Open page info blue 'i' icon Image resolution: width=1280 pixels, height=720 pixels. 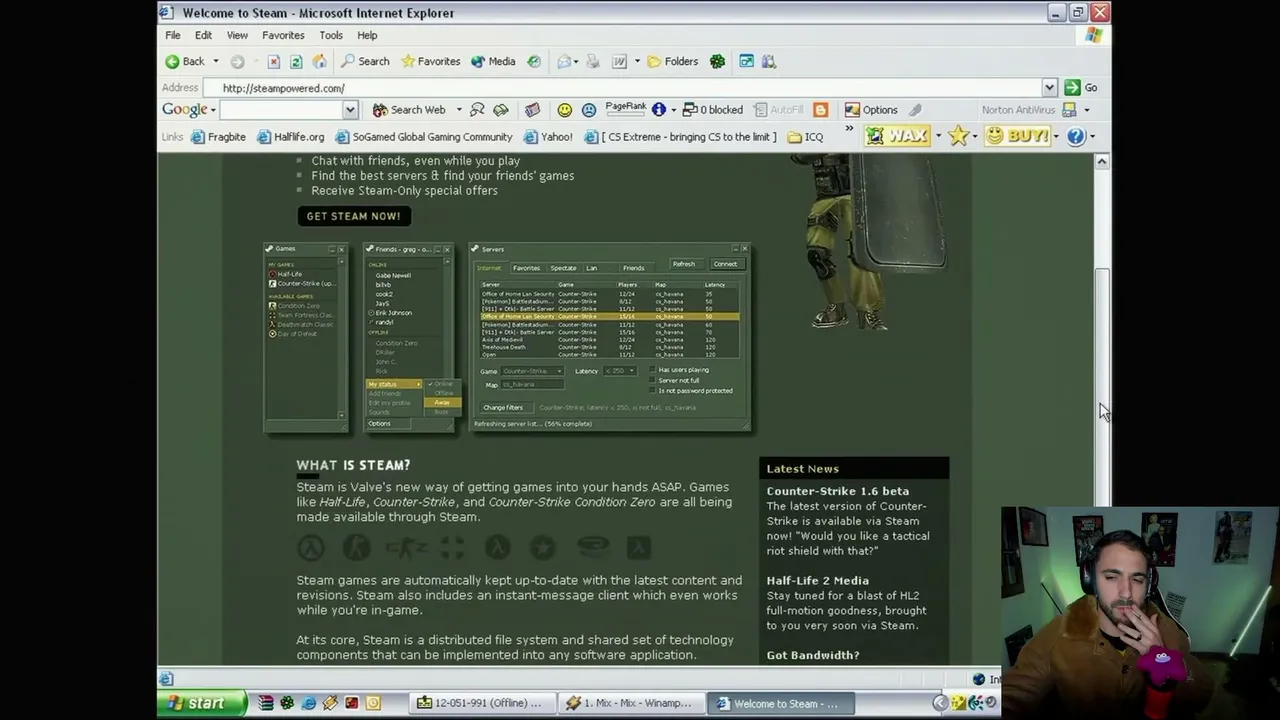click(x=658, y=109)
